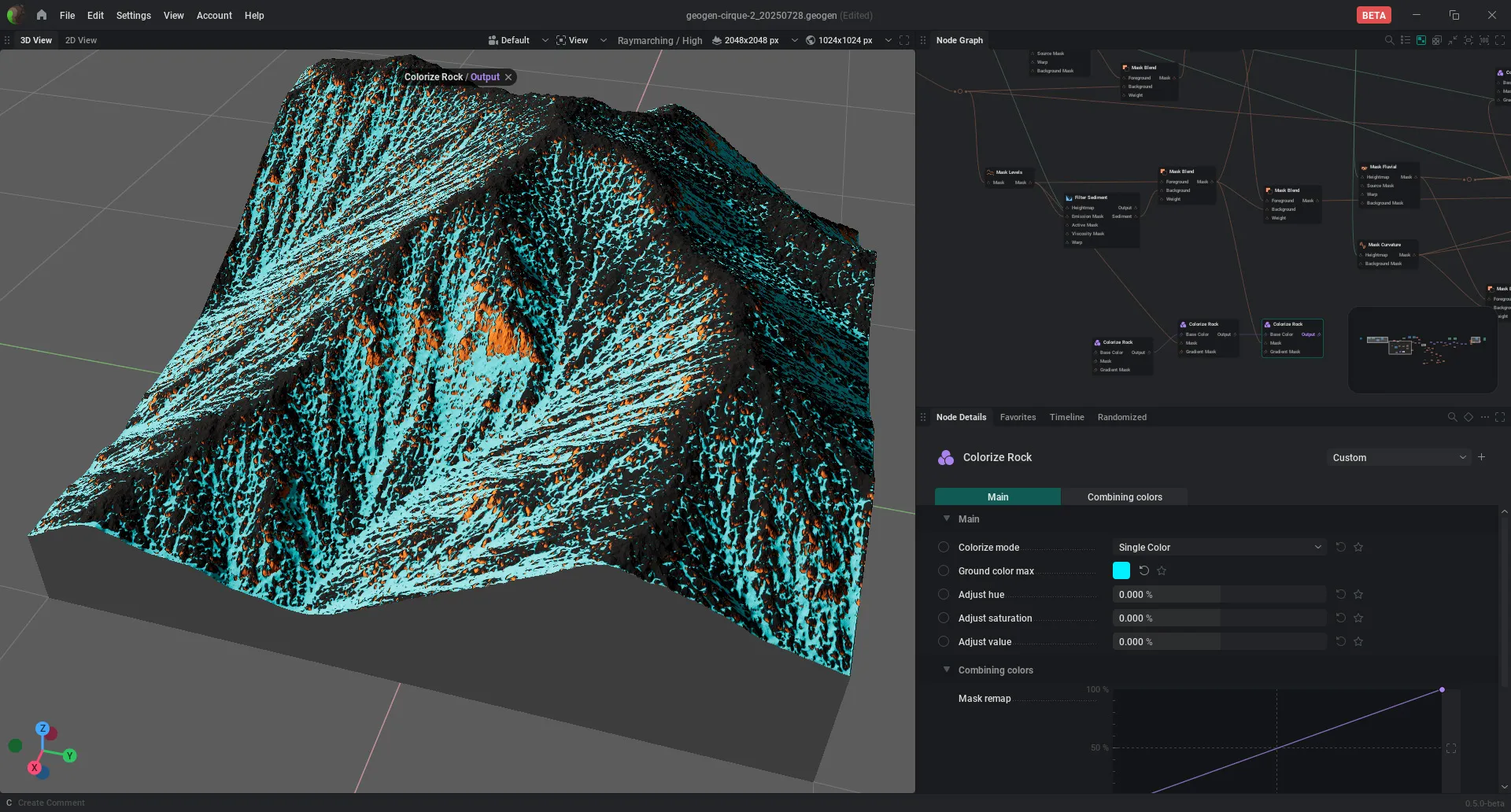Reset Ground color max value
This screenshot has width=1511, height=812.
1144,571
